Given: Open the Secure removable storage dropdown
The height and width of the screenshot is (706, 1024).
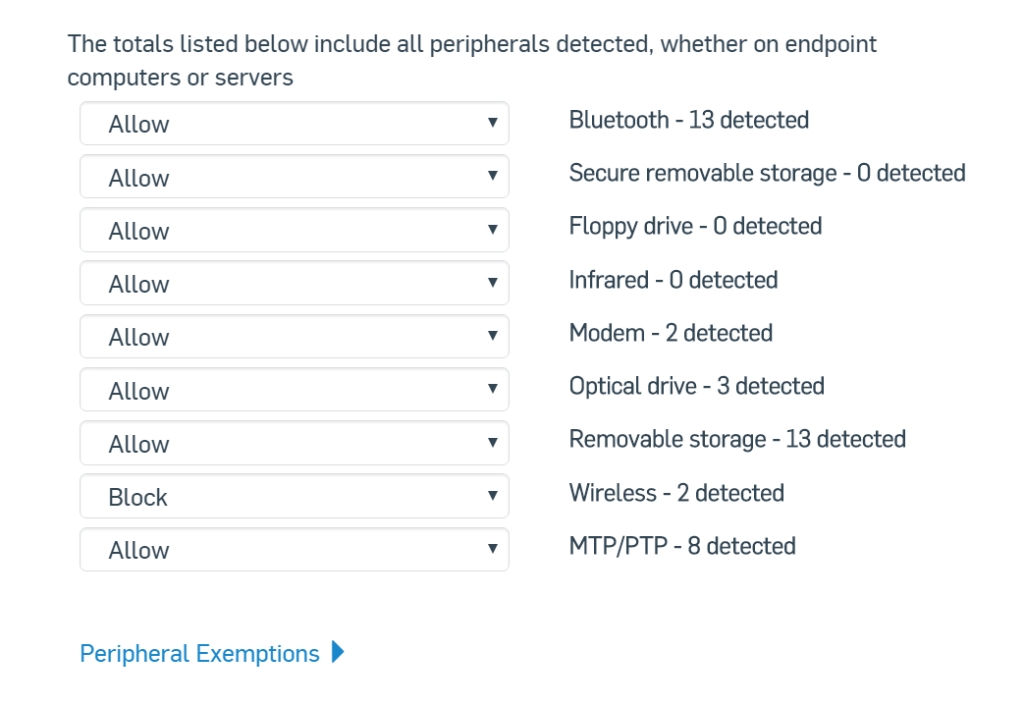Looking at the screenshot, I should click(294, 177).
